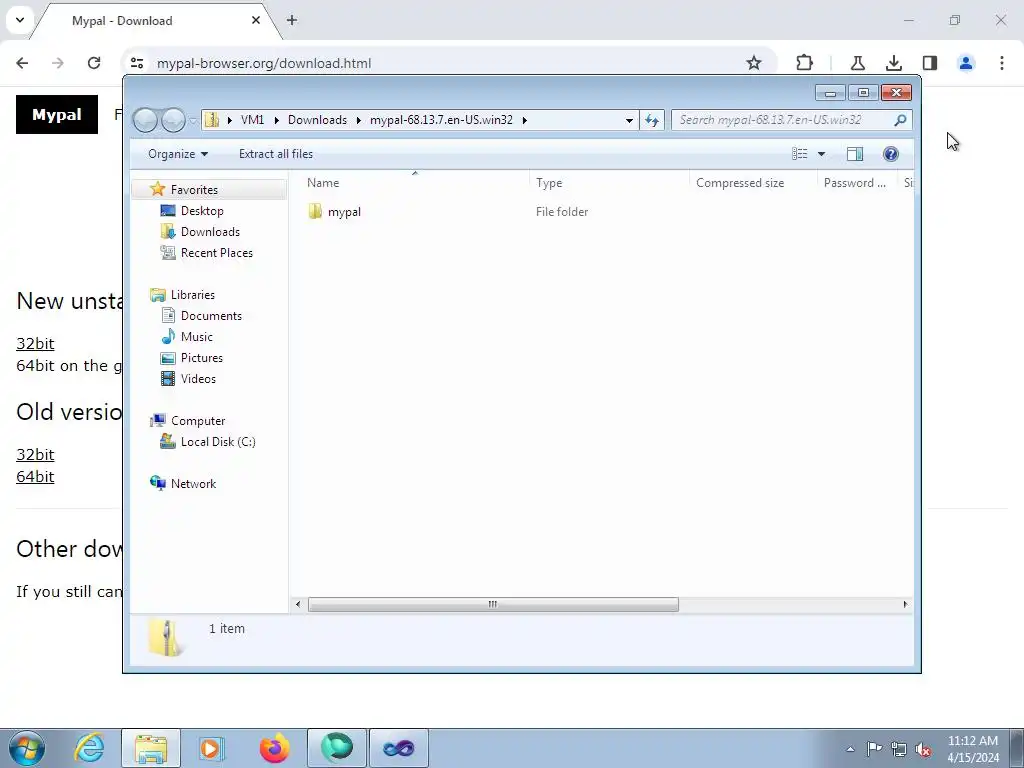
Task: Open Windows Media Player from taskbar
Action: pyautogui.click(x=211, y=748)
